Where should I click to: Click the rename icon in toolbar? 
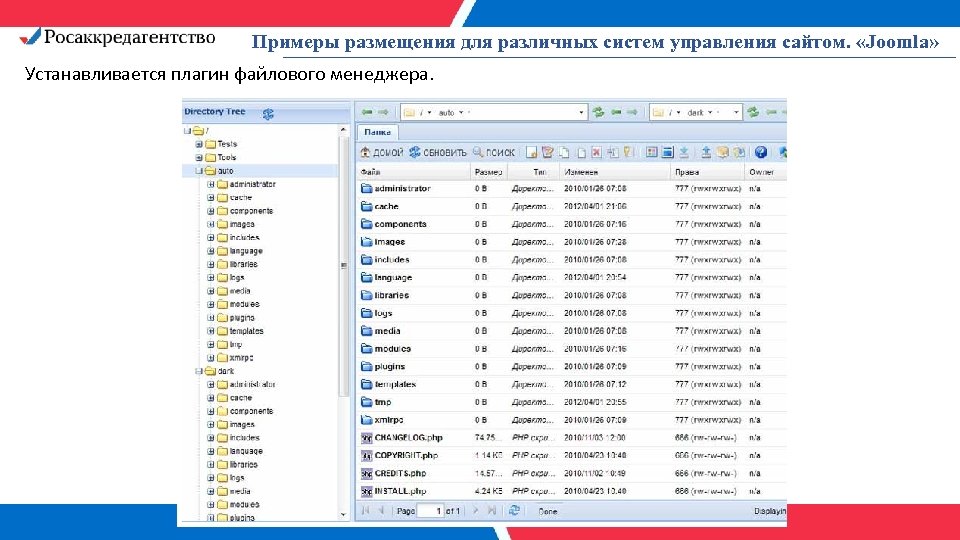pos(613,152)
